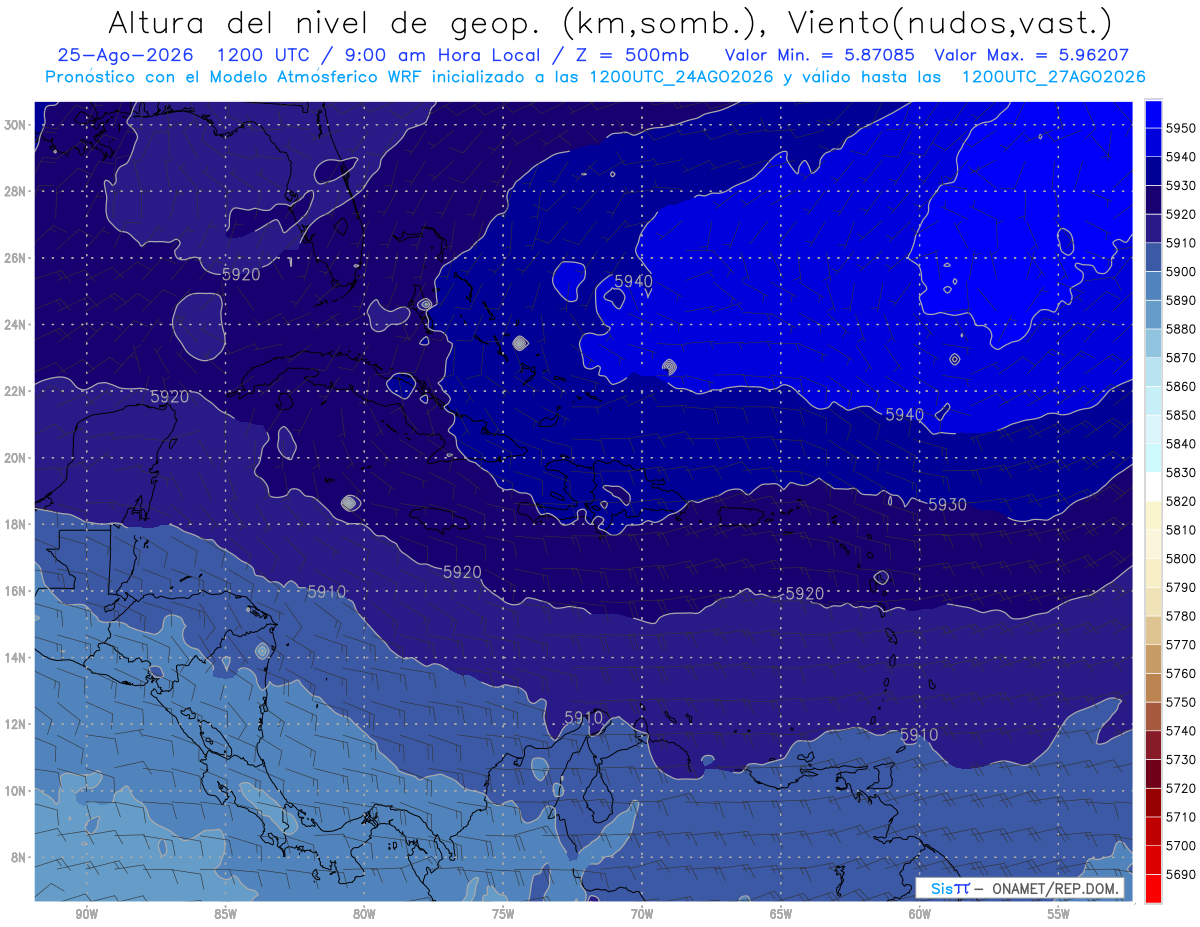
Task: Click latitude axis label 16N
Action: click(15, 591)
